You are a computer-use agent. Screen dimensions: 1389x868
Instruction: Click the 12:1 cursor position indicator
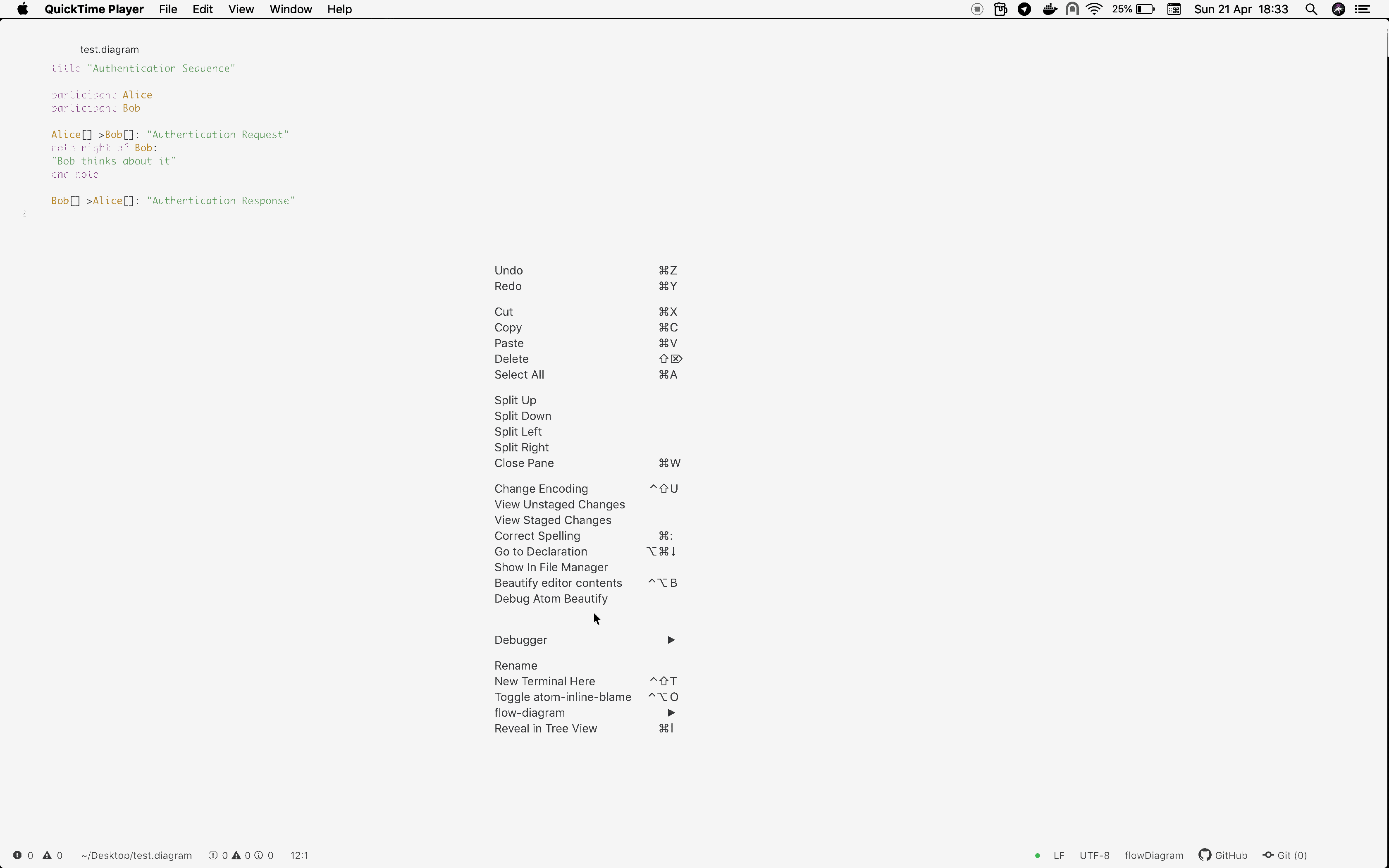pyautogui.click(x=299, y=855)
